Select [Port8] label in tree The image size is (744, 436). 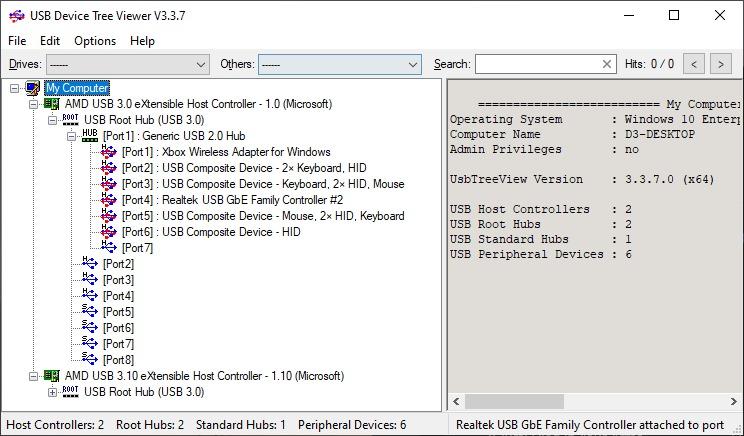point(119,360)
